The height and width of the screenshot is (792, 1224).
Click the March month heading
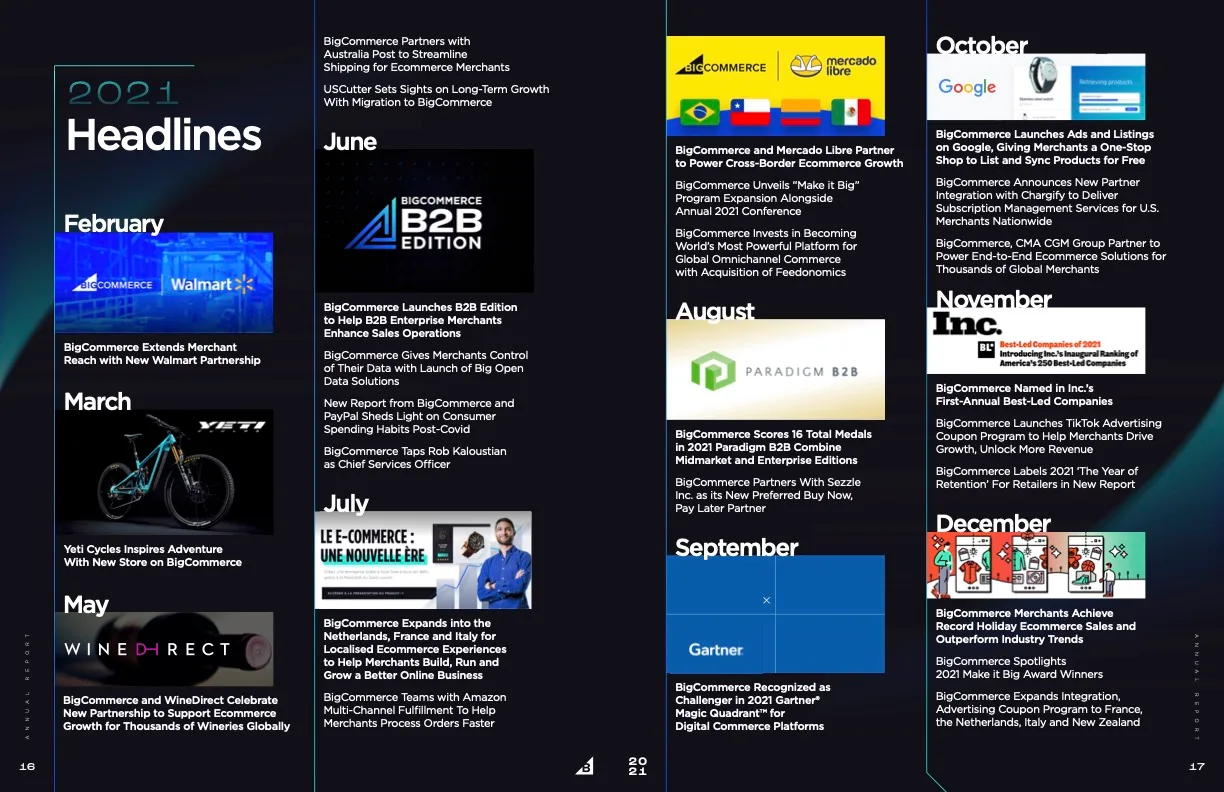pos(97,401)
